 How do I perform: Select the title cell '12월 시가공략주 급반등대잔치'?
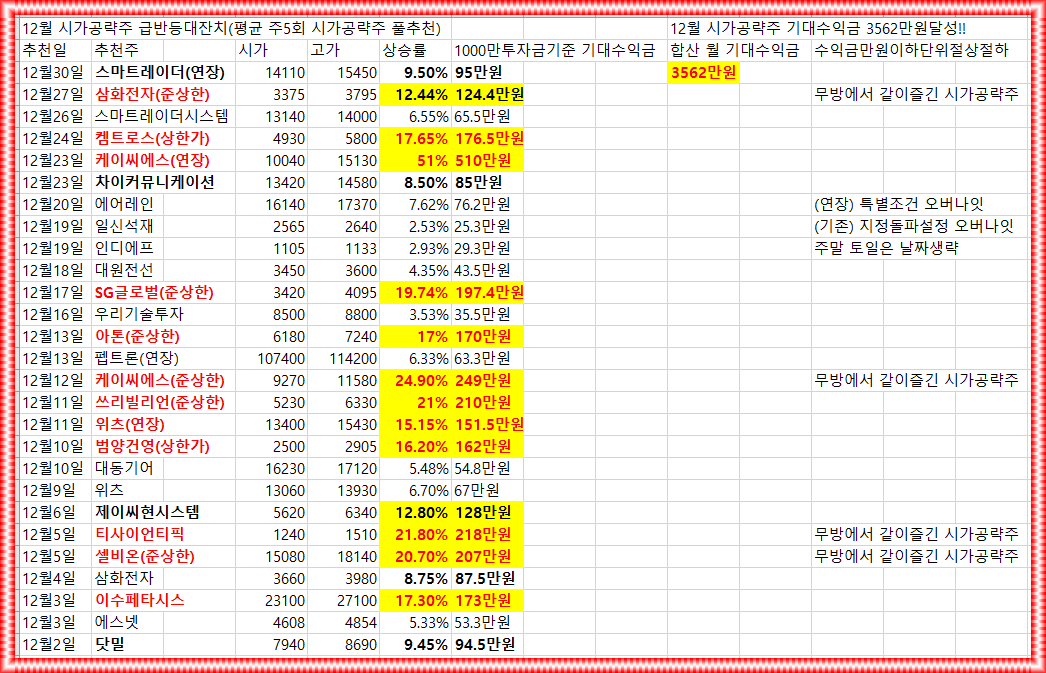[231, 28]
